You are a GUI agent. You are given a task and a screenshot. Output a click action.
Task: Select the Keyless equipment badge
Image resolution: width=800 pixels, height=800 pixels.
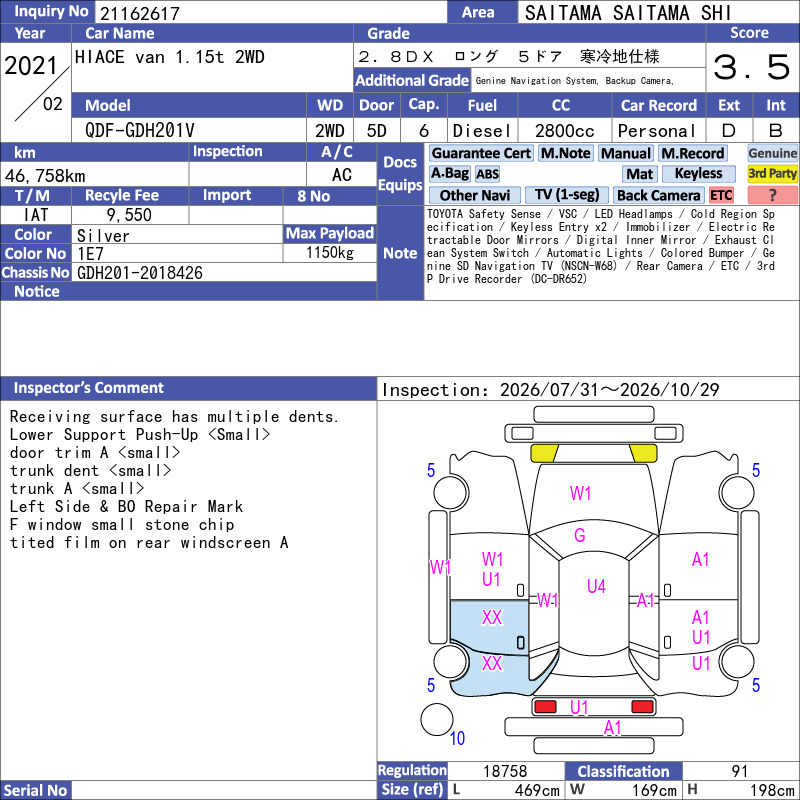[x=698, y=174]
